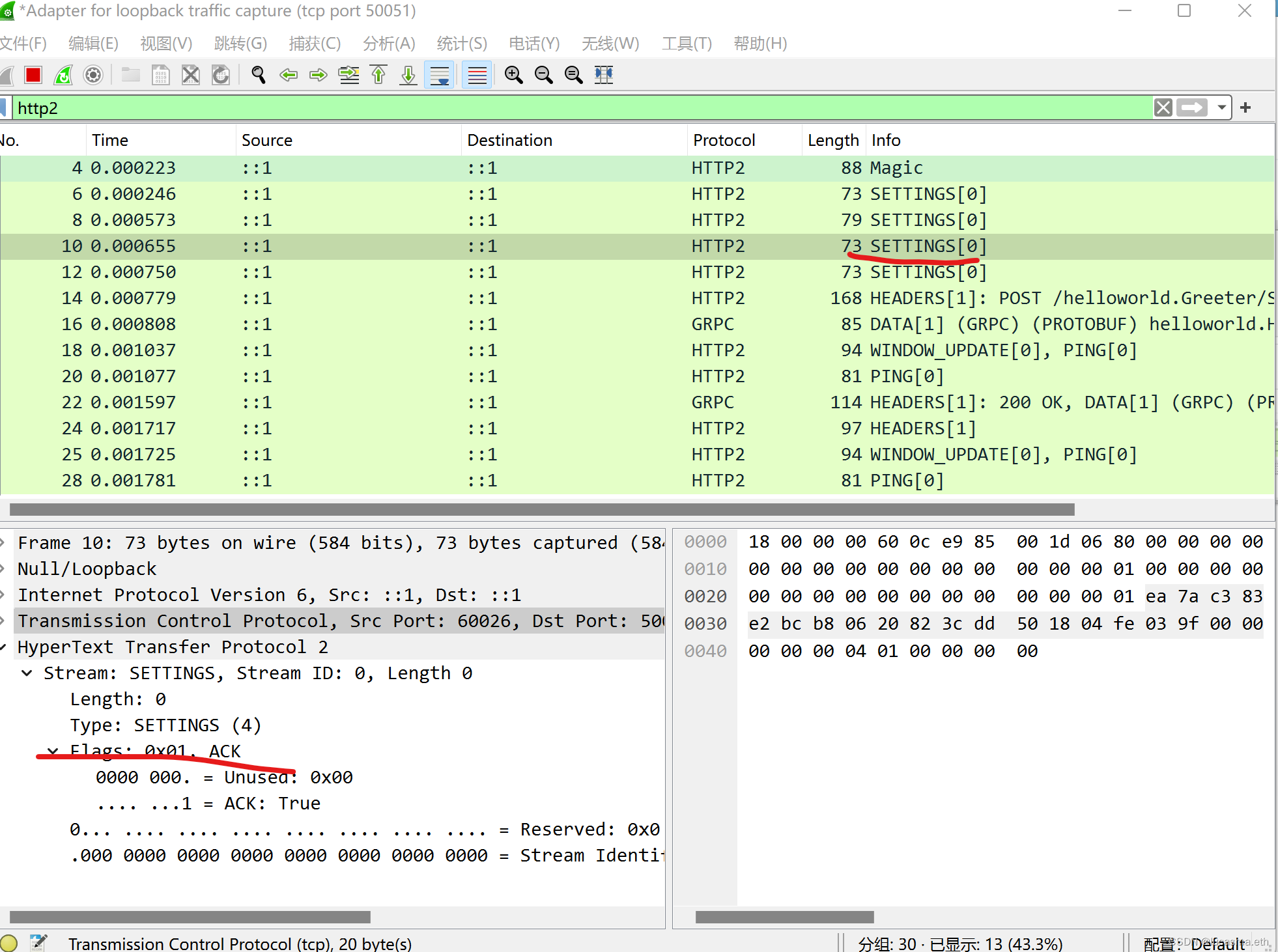Viewport: 1278px width, 952px height.
Task: Jump to the first packet
Action: pos(378,75)
